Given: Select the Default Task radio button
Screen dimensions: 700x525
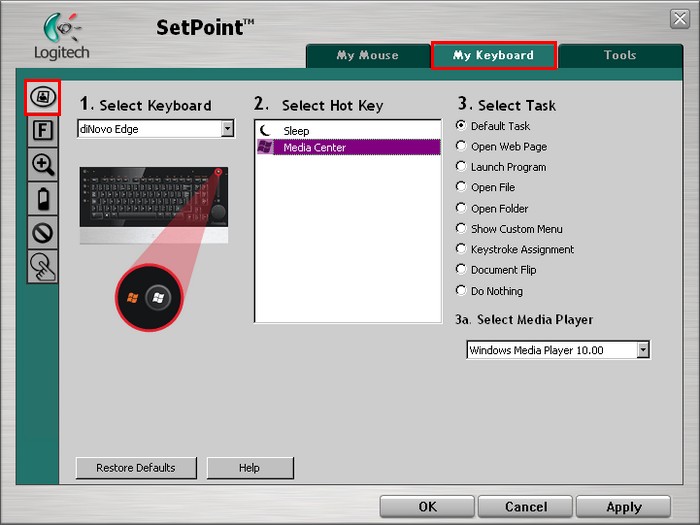Looking at the screenshot, I should (461, 125).
